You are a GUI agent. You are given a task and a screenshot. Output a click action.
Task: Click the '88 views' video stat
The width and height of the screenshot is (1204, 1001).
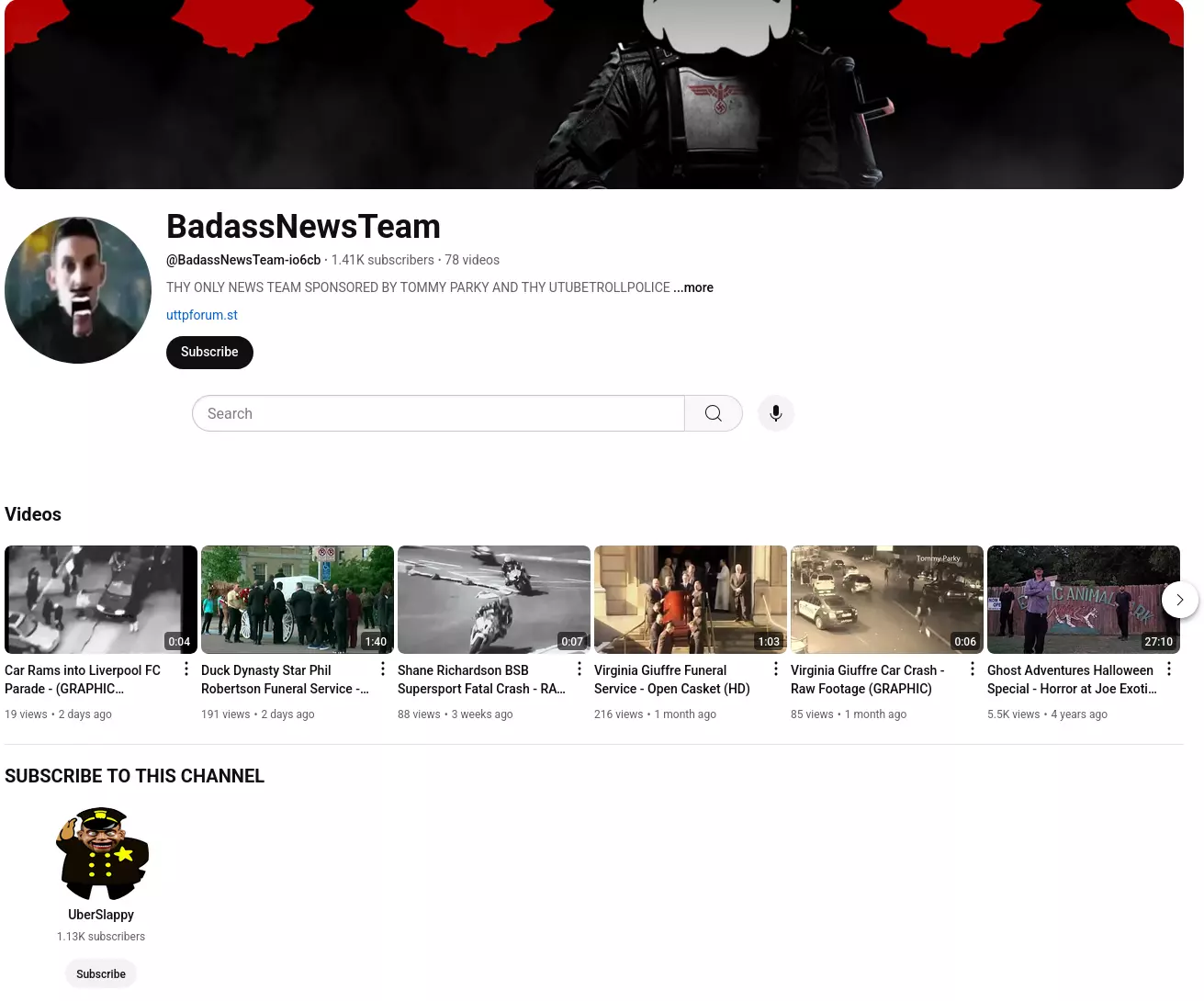point(419,714)
